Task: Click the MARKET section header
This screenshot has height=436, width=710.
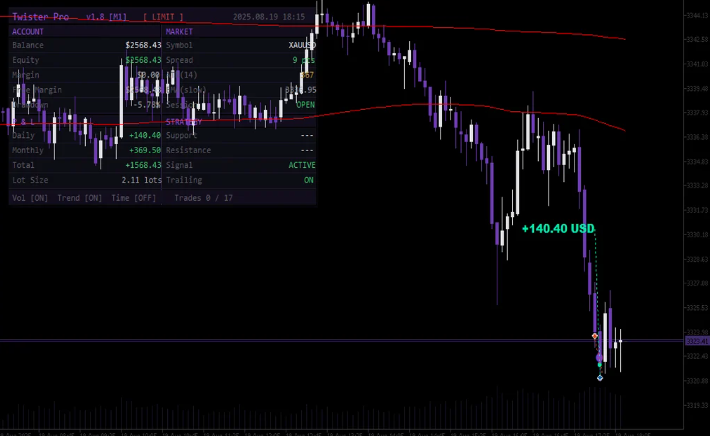Action: coord(179,32)
